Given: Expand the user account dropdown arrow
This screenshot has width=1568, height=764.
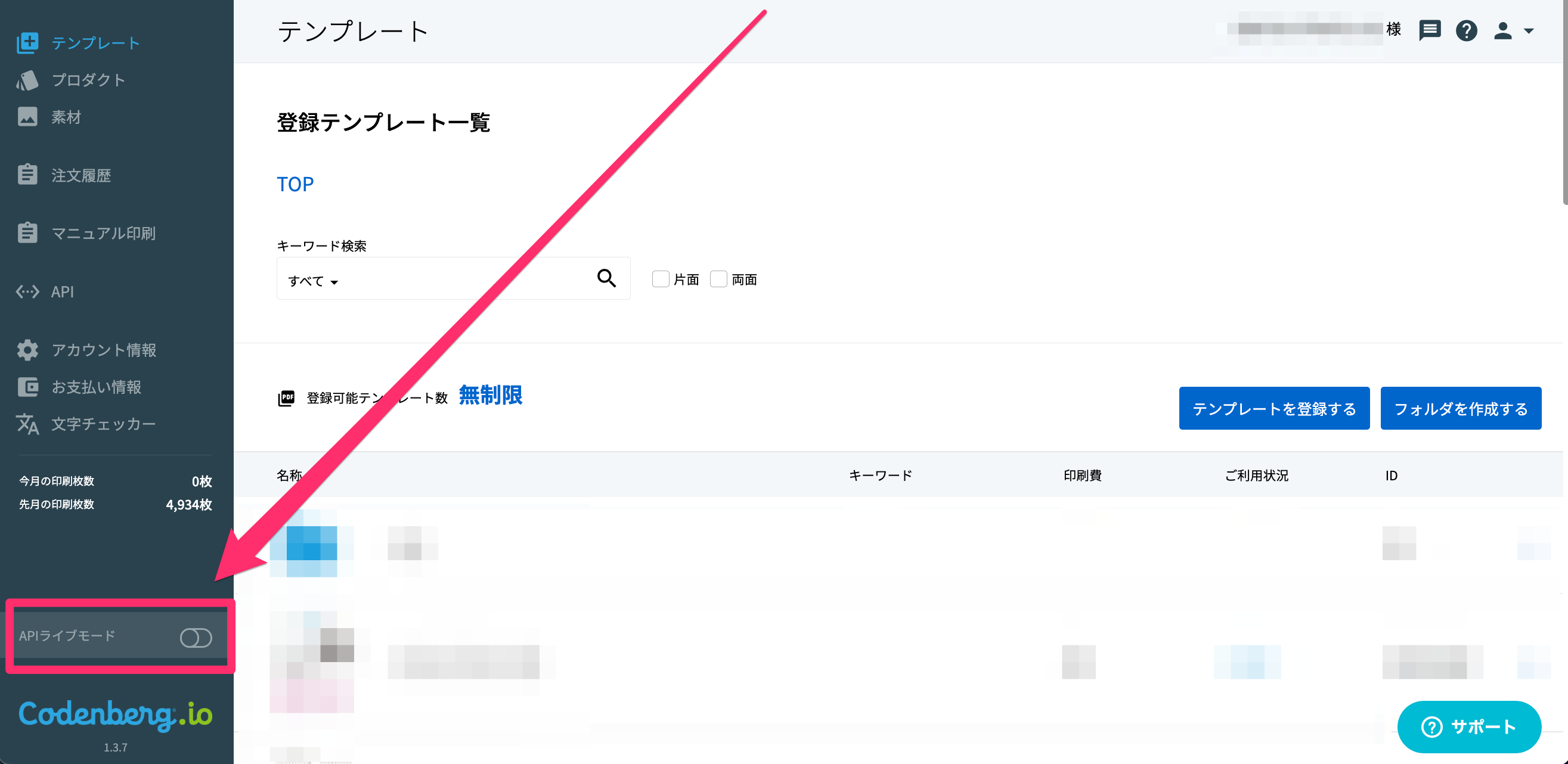Looking at the screenshot, I should pyautogui.click(x=1529, y=30).
